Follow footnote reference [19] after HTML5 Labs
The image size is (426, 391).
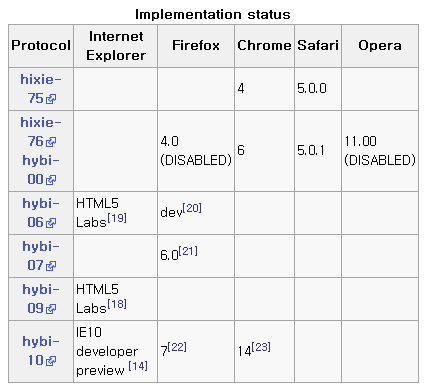(x=117, y=218)
